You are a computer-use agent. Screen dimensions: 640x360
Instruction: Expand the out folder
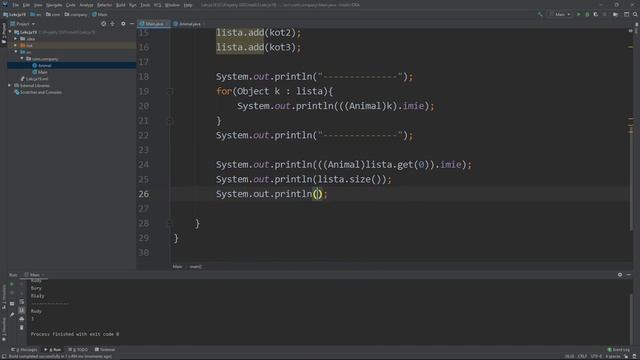(x=16, y=45)
